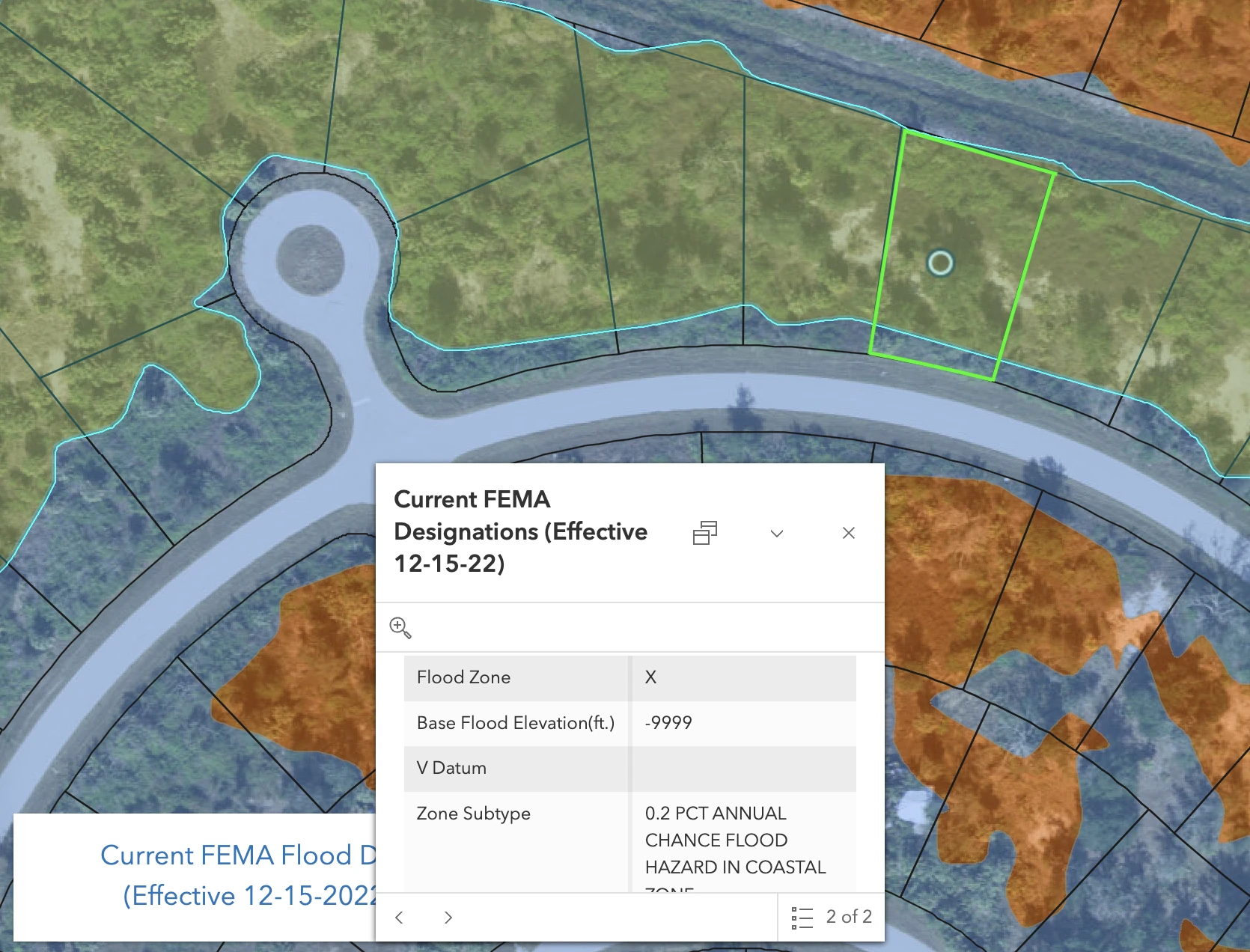The height and width of the screenshot is (952, 1250).
Task: Dock the FEMA Designations popup
Action: (x=704, y=533)
